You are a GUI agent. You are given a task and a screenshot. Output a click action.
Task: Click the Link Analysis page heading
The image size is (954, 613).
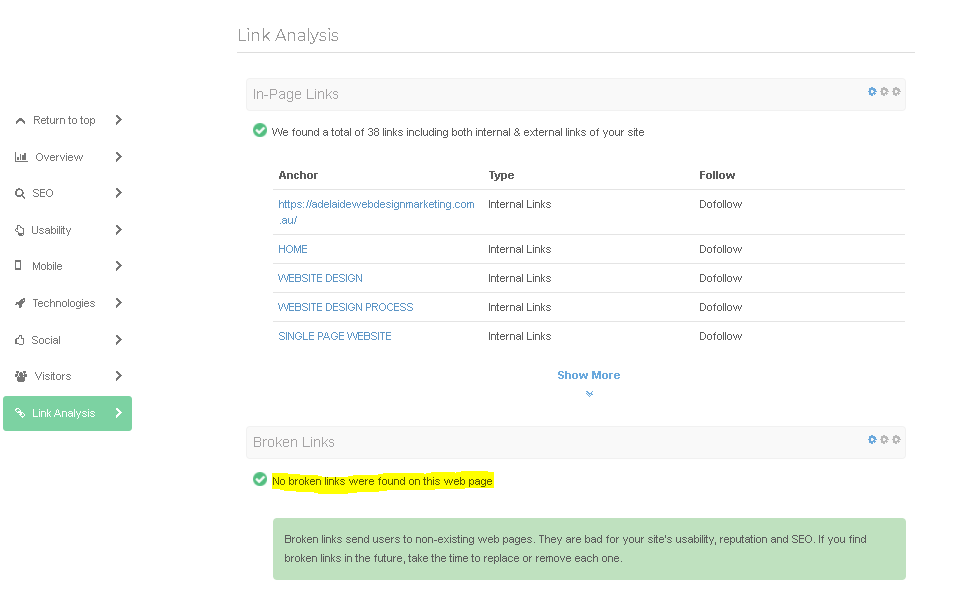288,35
